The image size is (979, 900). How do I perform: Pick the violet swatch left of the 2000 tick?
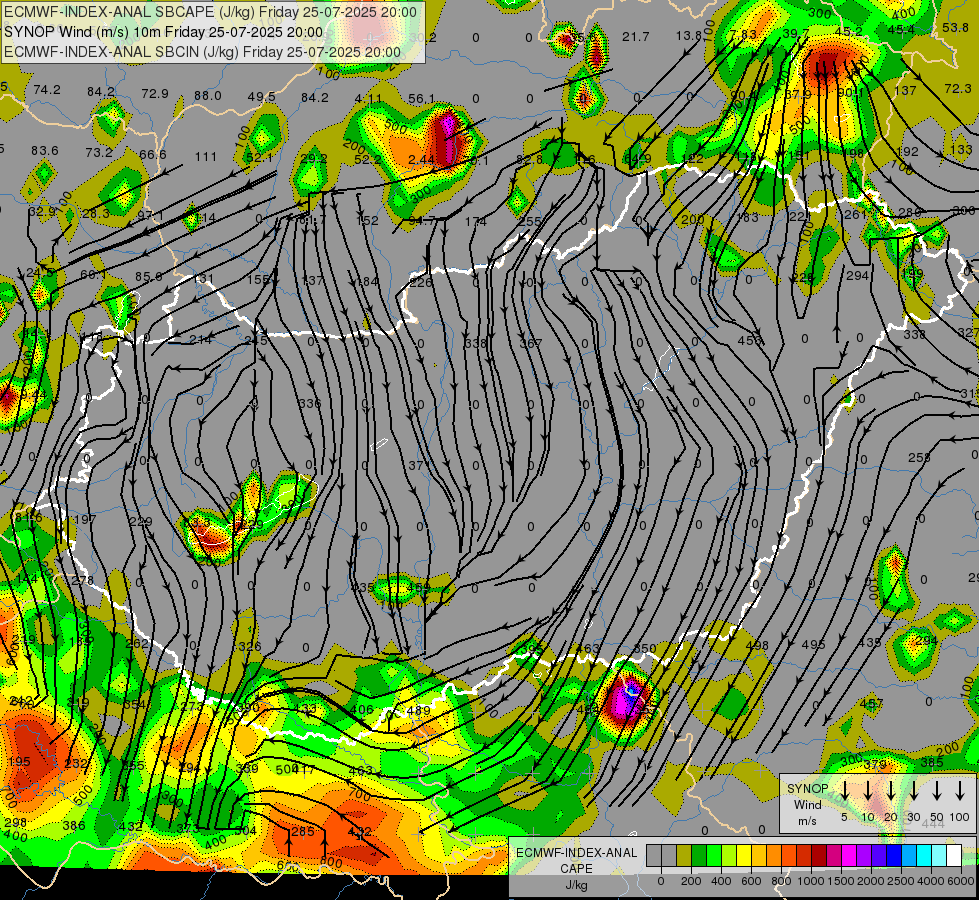coord(863,856)
